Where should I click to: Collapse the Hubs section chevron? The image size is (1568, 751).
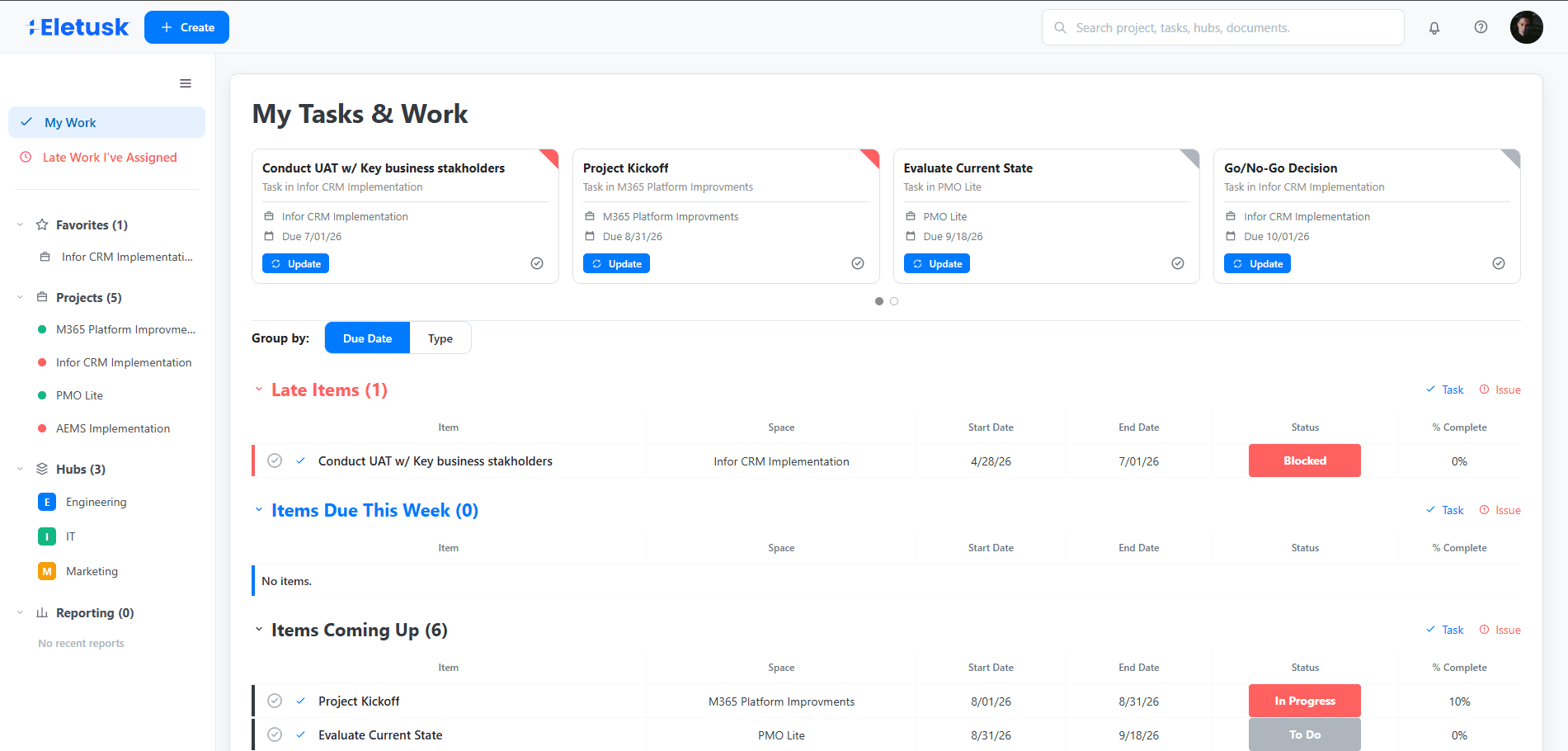(20, 469)
